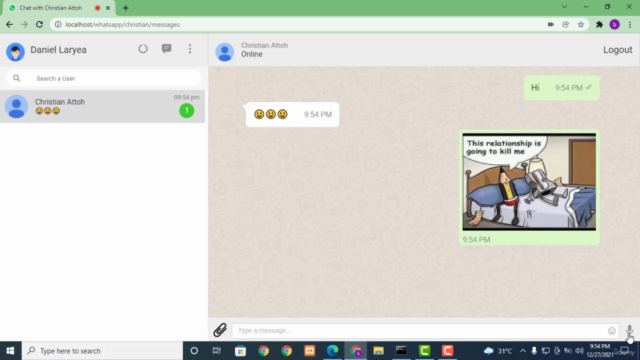The width and height of the screenshot is (640, 360).
Task: Open Chrome extensions puzzle icon
Action: pyautogui.click(x=599, y=24)
